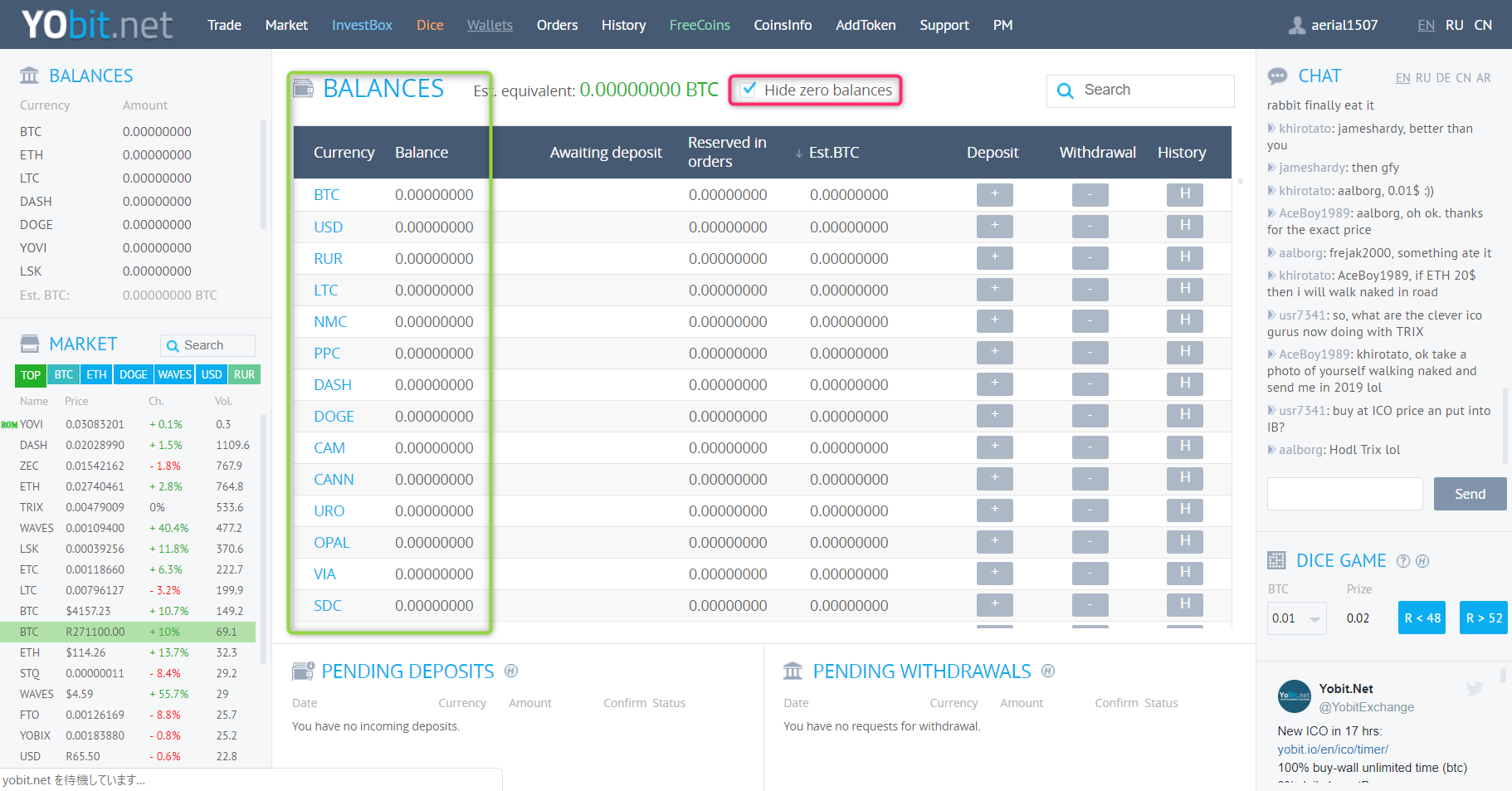Switch site language to RU
The height and width of the screenshot is (791, 1512).
coord(1454,25)
